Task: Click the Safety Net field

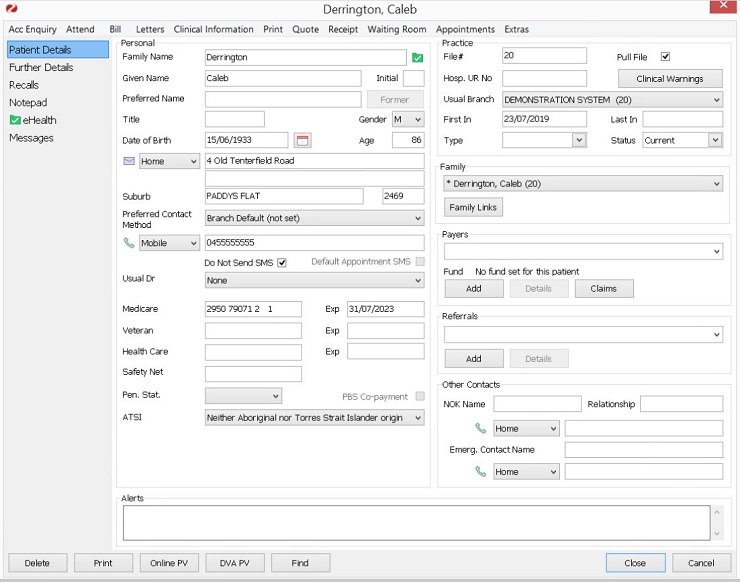Action: coord(253,373)
